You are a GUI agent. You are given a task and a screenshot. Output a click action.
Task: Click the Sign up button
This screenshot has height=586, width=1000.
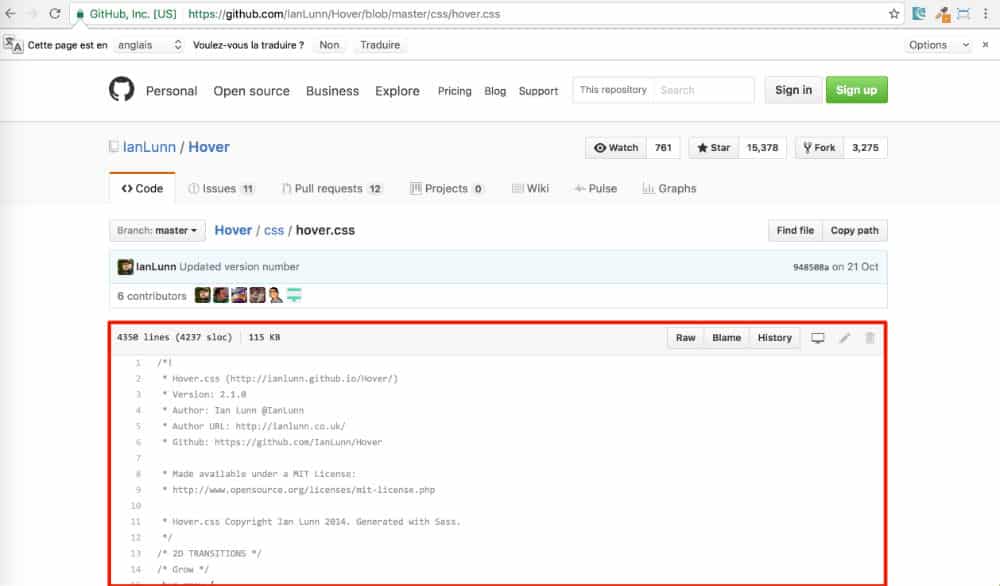click(856, 89)
